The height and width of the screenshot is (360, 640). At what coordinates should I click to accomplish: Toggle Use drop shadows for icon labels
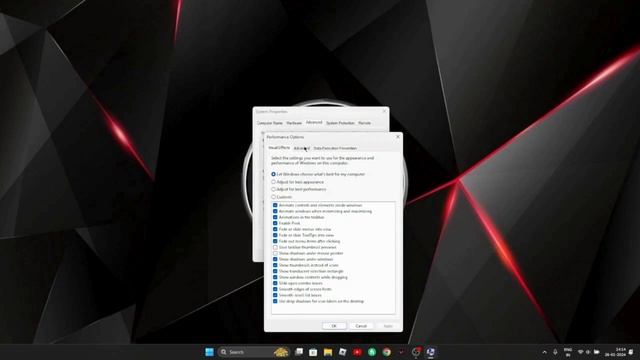tap(275, 301)
